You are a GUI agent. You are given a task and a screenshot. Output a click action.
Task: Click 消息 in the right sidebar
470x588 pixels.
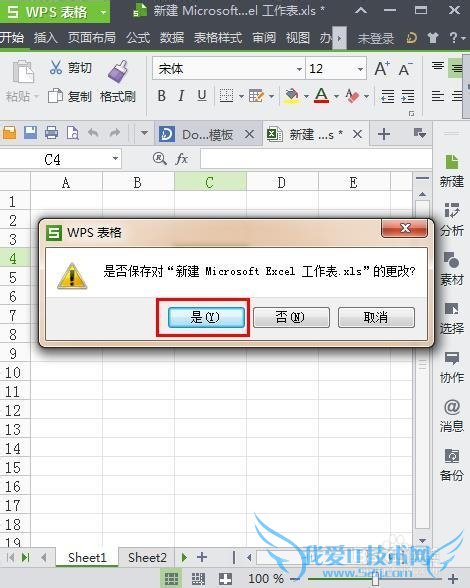point(452,416)
